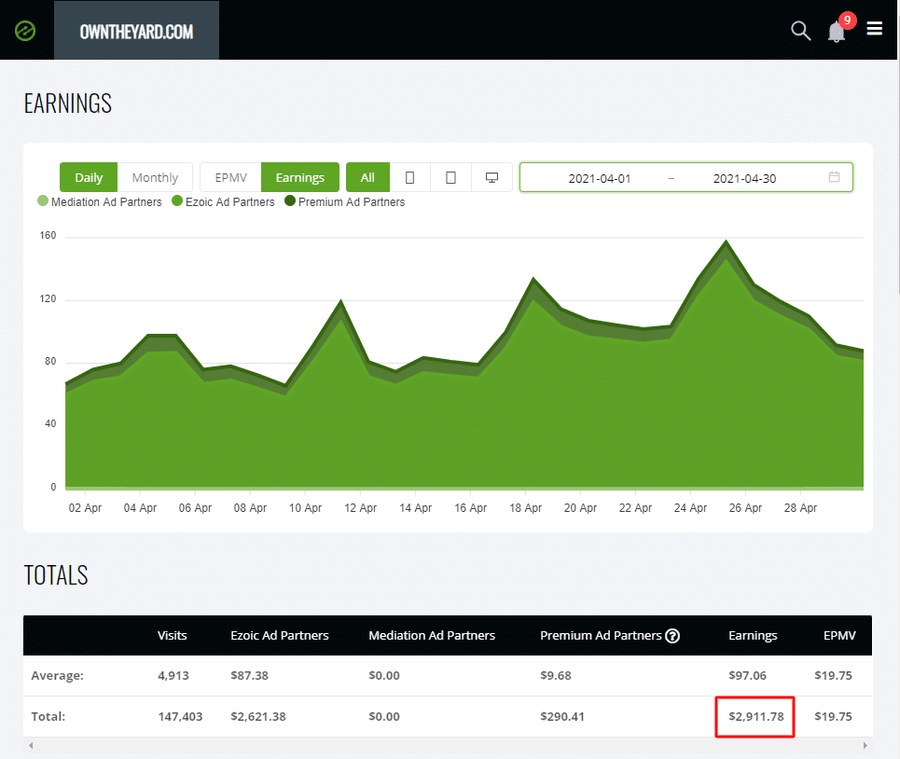
Task: Click the start date 2021-04-01 field
Action: 599,179
